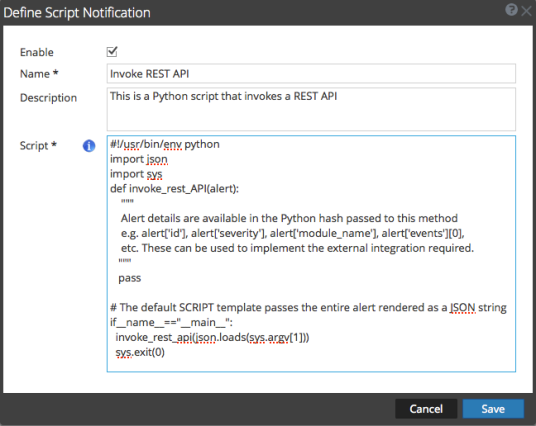Click the 'Alert details are available' comment line
Viewport: 536px width, 426px height.
(289, 218)
